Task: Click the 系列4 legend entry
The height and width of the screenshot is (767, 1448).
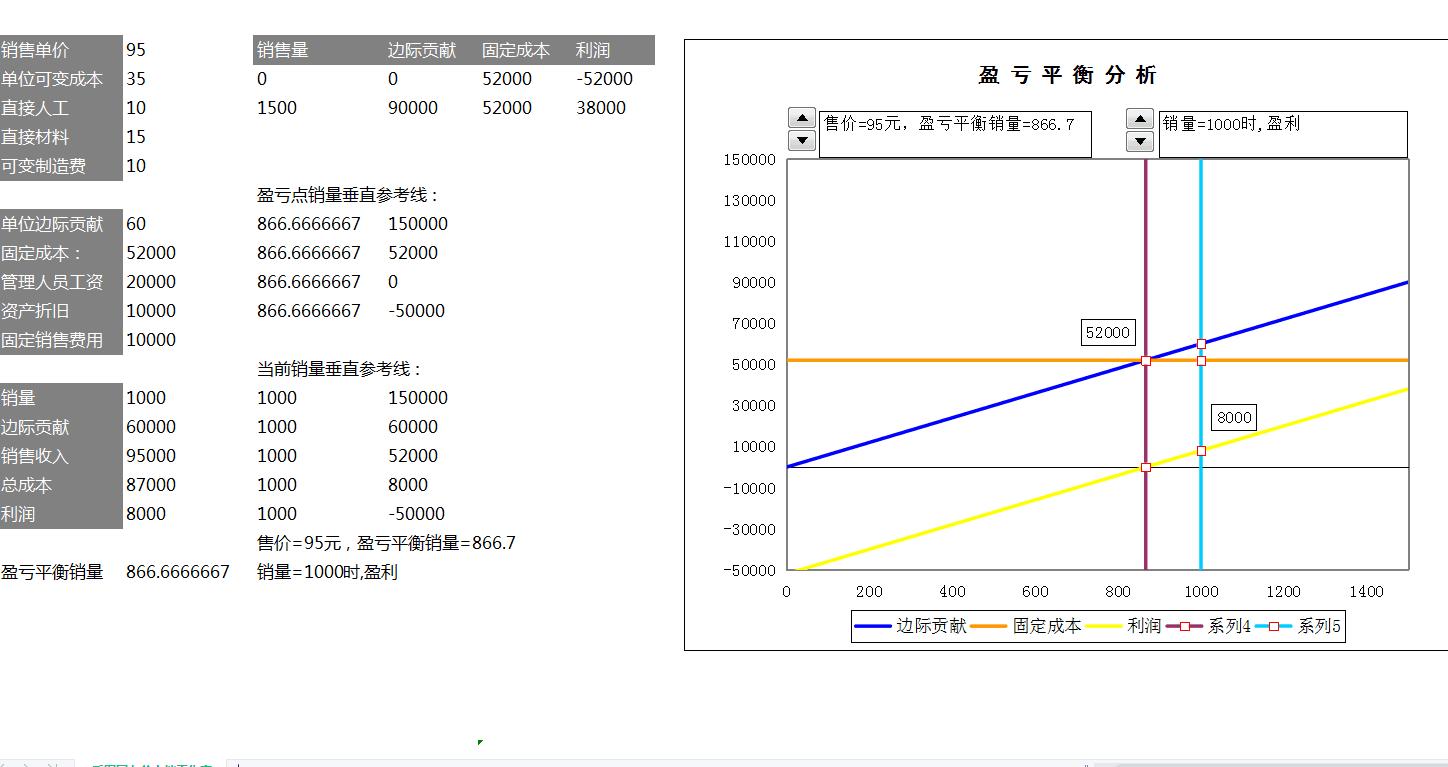Action: pyautogui.click(x=1229, y=625)
